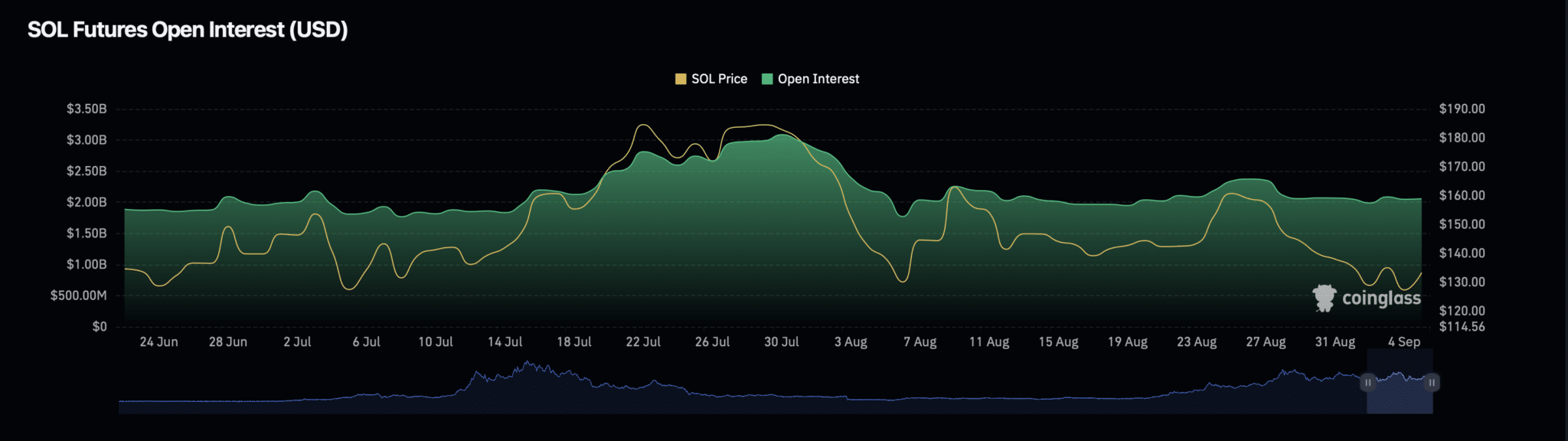Click the $170.00 right axis label
This screenshot has height=441, width=1568.
click(x=1462, y=166)
